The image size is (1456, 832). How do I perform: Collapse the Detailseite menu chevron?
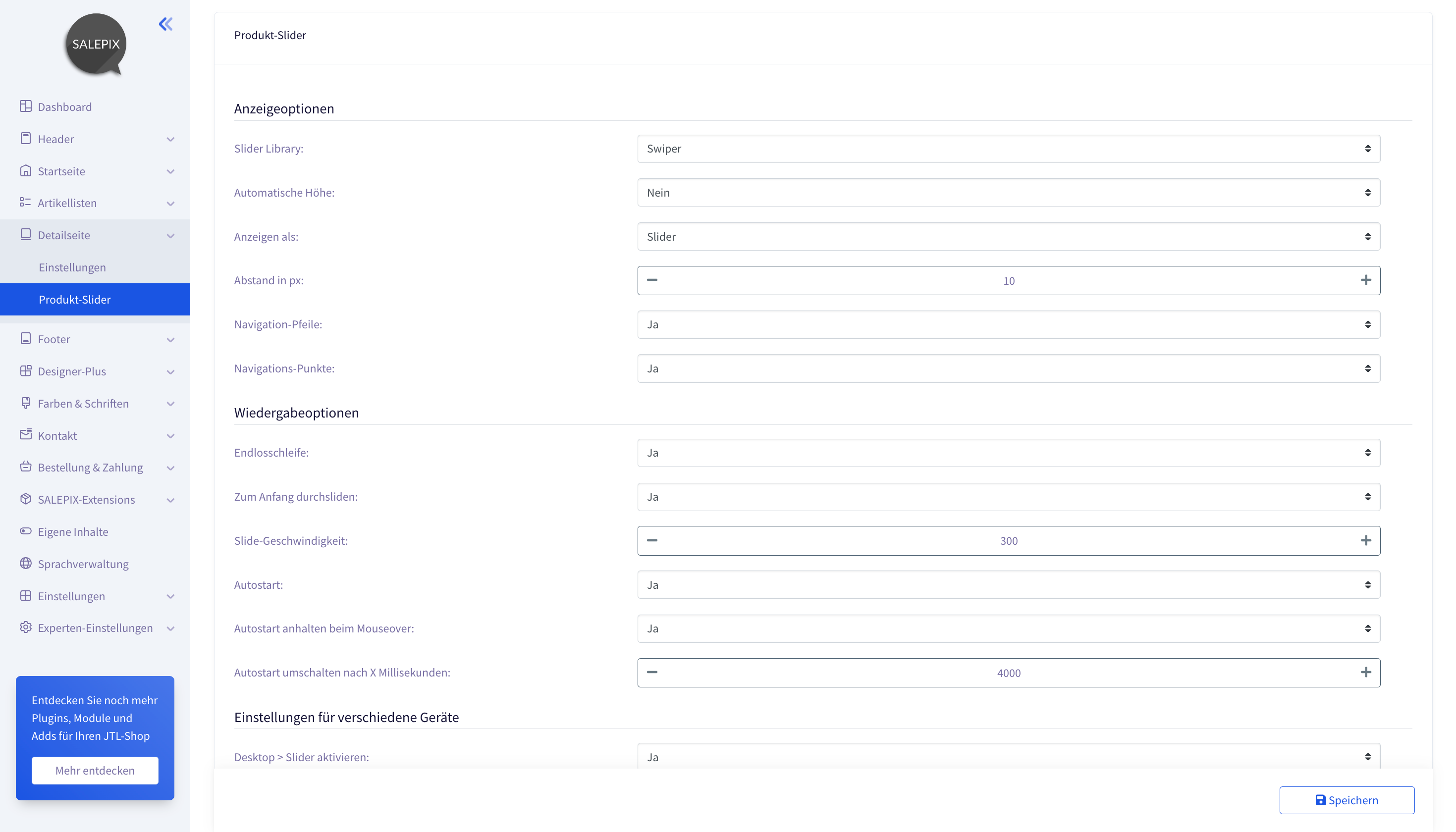[170, 235]
